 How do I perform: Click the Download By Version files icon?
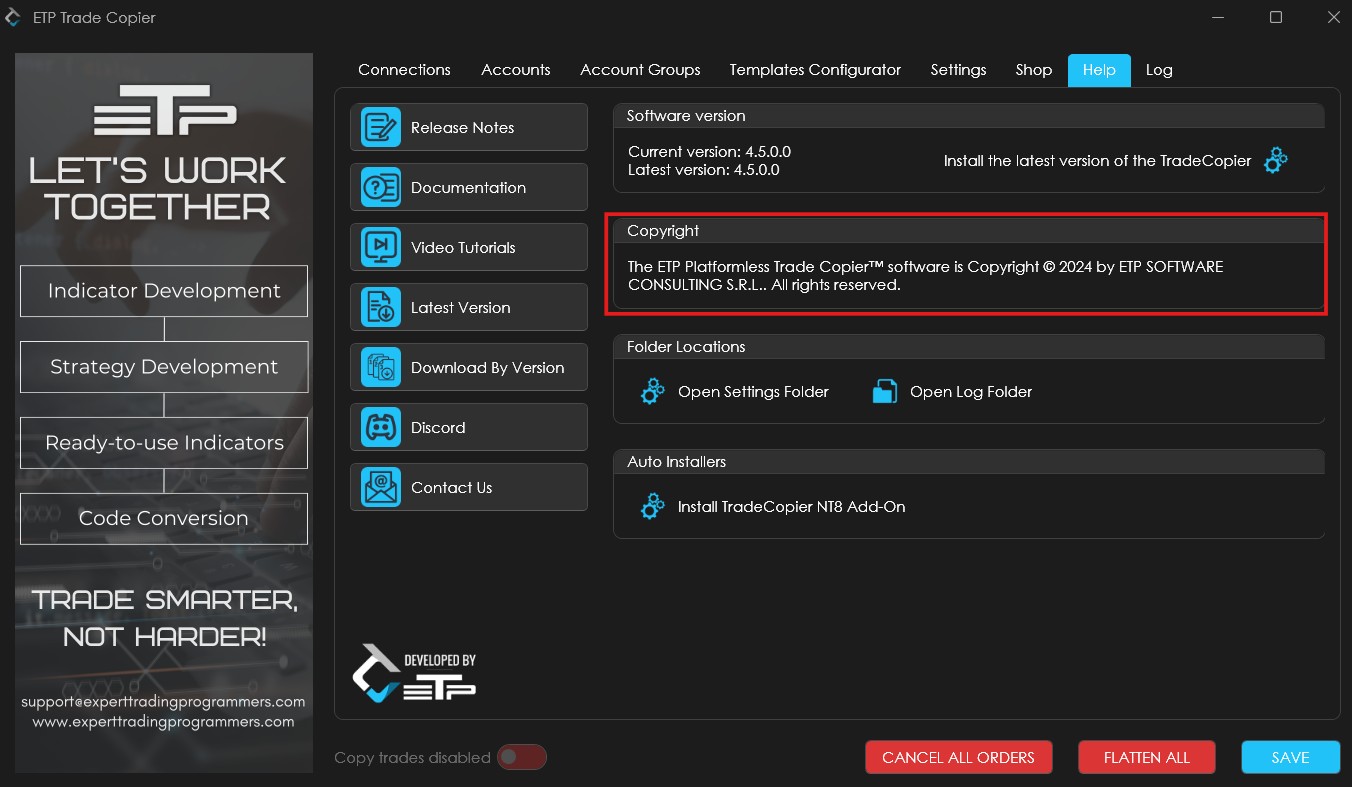click(380, 368)
